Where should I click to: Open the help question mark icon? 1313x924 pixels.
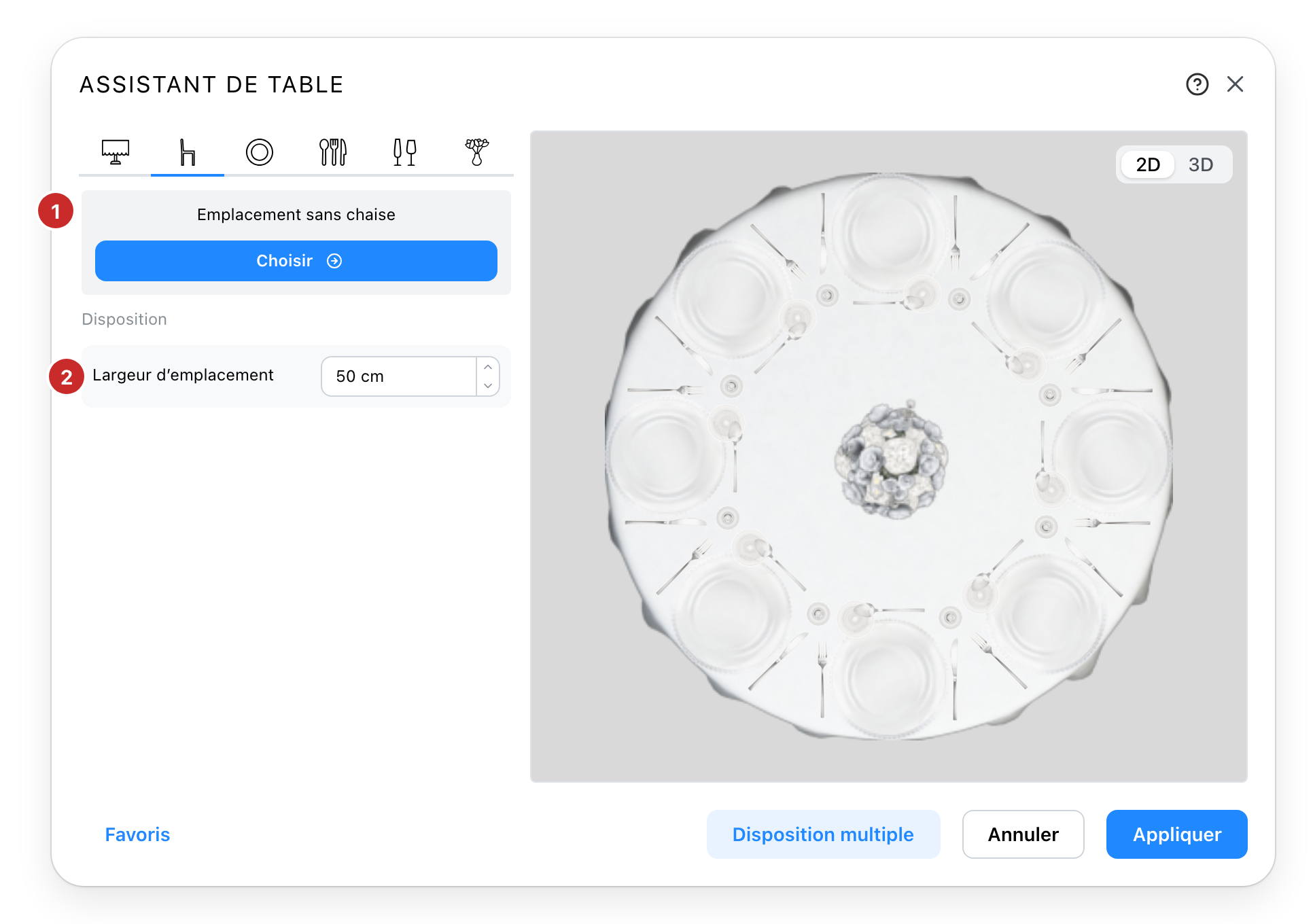1197,84
